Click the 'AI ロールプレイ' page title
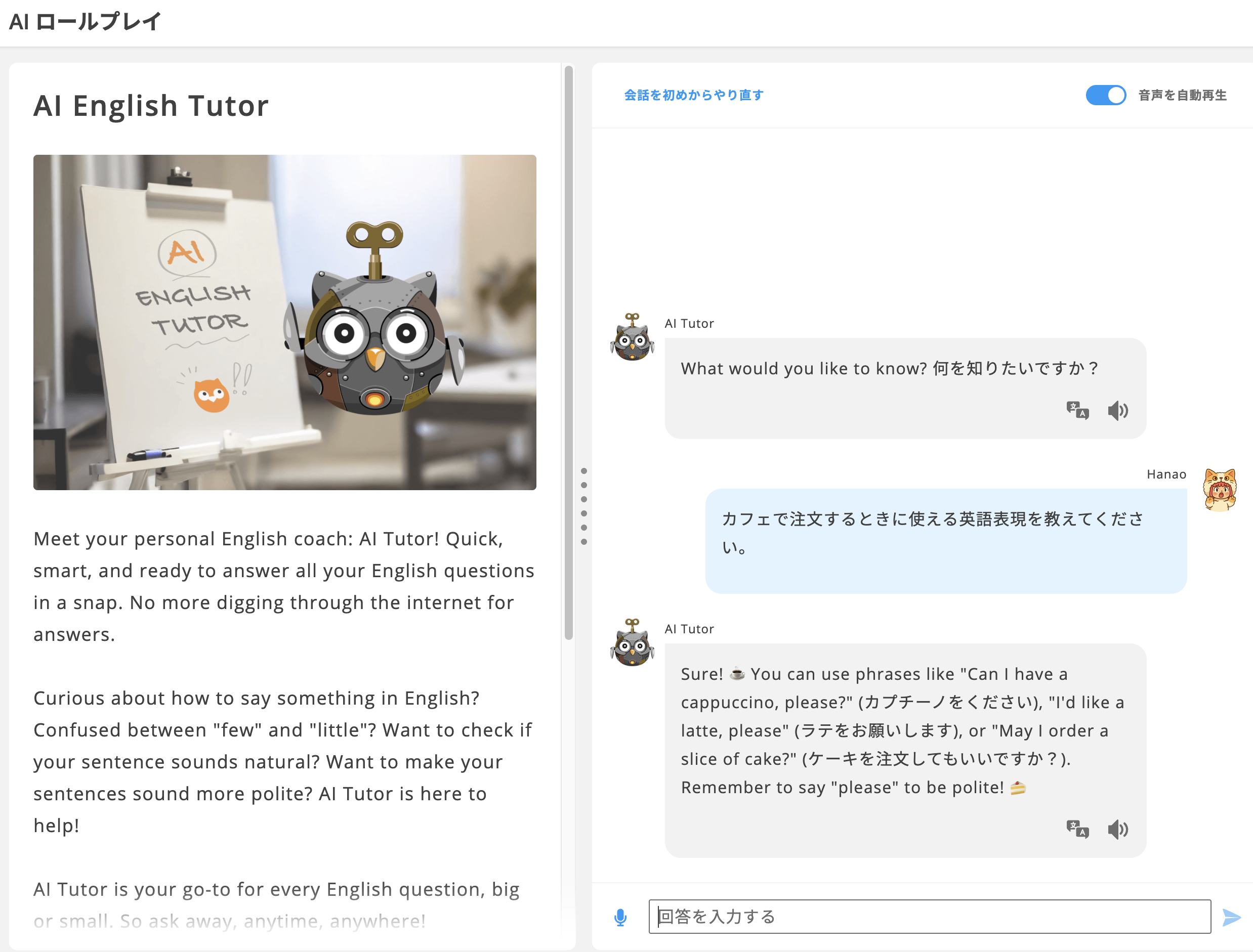This screenshot has width=1253, height=952. pyautogui.click(x=85, y=22)
